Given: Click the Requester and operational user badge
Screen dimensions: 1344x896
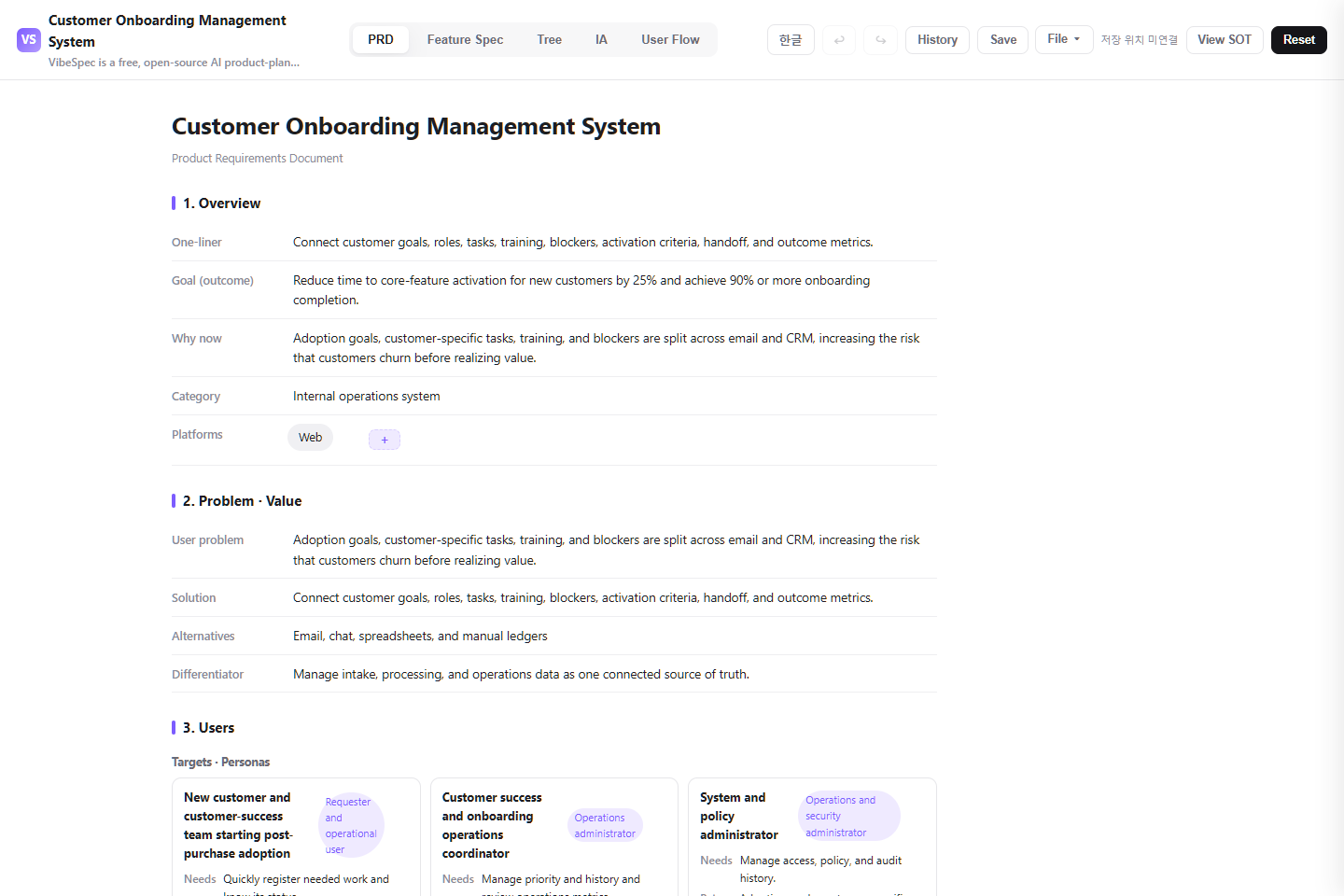Looking at the screenshot, I should pyautogui.click(x=351, y=826).
